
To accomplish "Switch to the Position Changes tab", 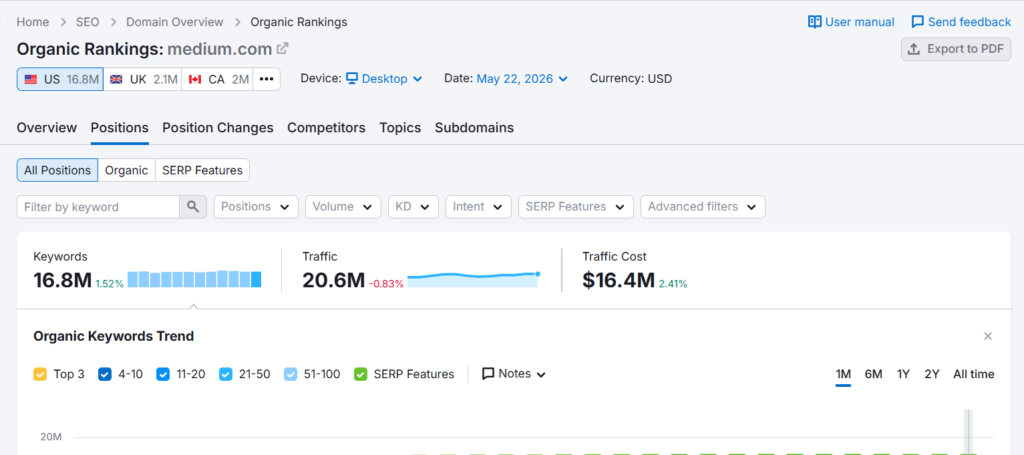I will point(218,128).
